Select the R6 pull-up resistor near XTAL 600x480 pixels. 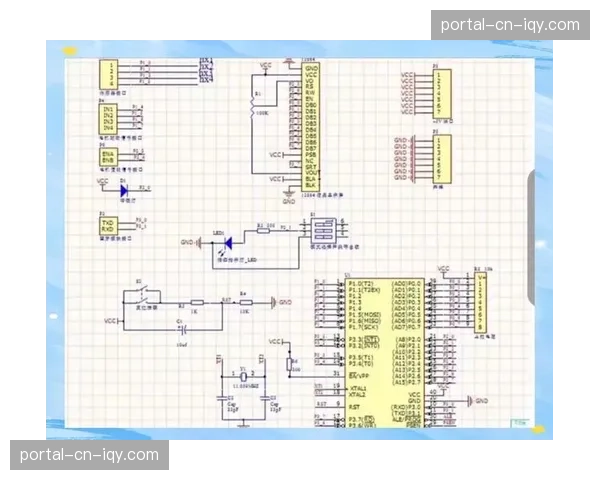(x=291, y=365)
